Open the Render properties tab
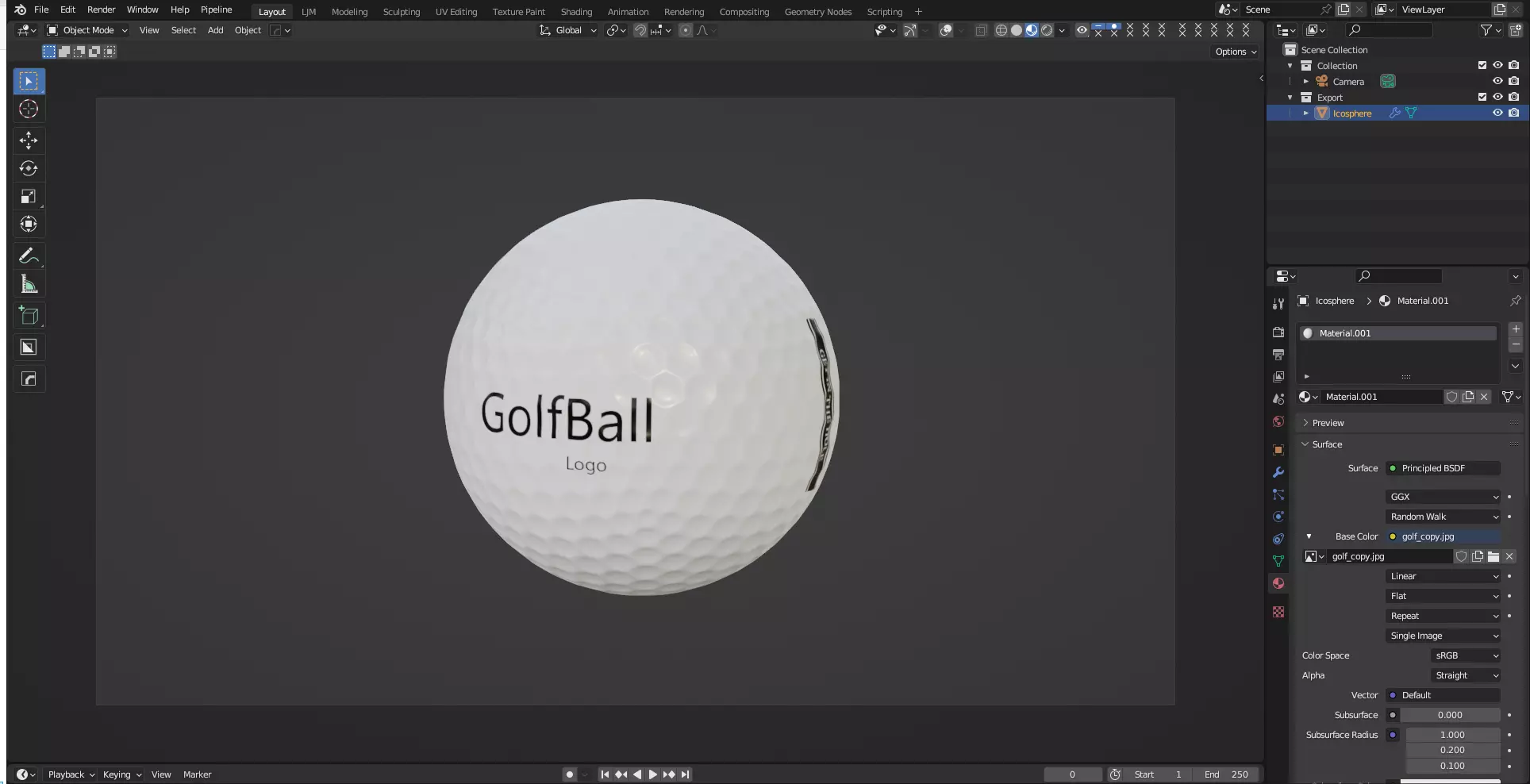This screenshot has height=784, width=1530. [x=1278, y=332]
